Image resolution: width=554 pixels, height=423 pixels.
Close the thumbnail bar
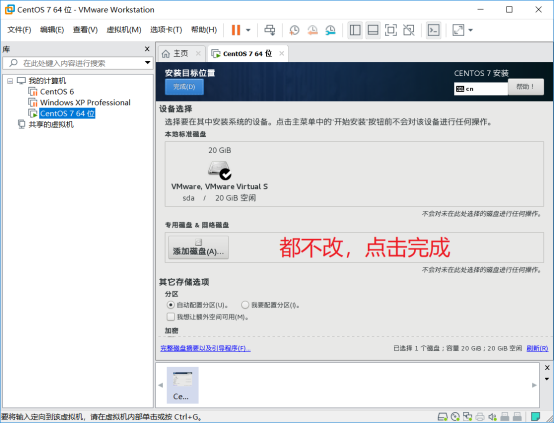(x=547, y=368)
